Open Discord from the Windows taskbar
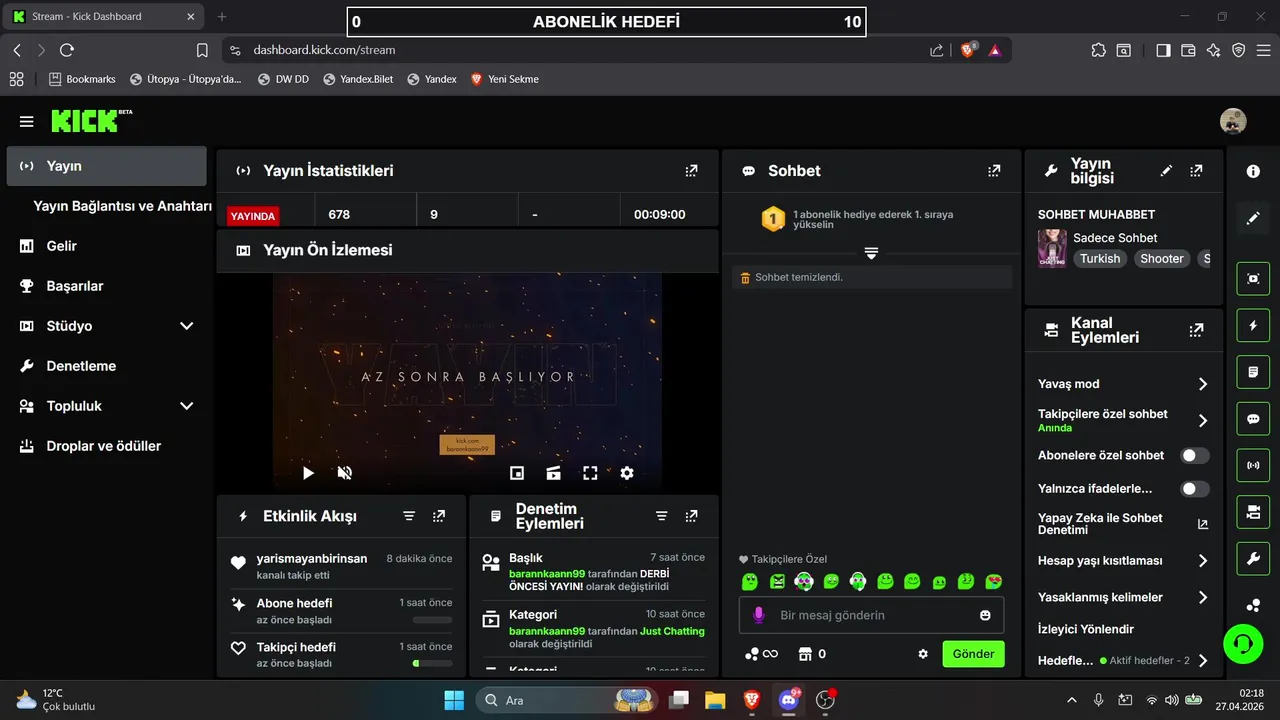Screen dimensions: 1280x720 pyautogui.click(x=788, y=700)
